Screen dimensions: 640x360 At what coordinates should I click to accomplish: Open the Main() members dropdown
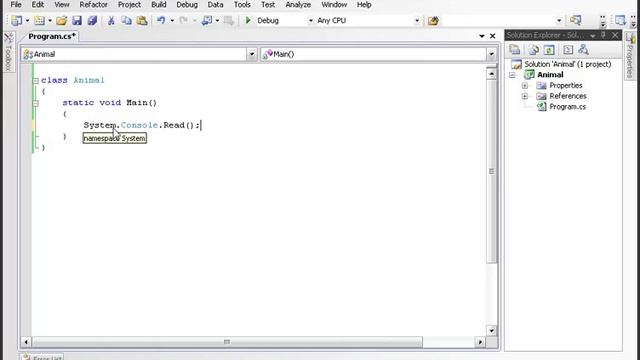[491, 54]
